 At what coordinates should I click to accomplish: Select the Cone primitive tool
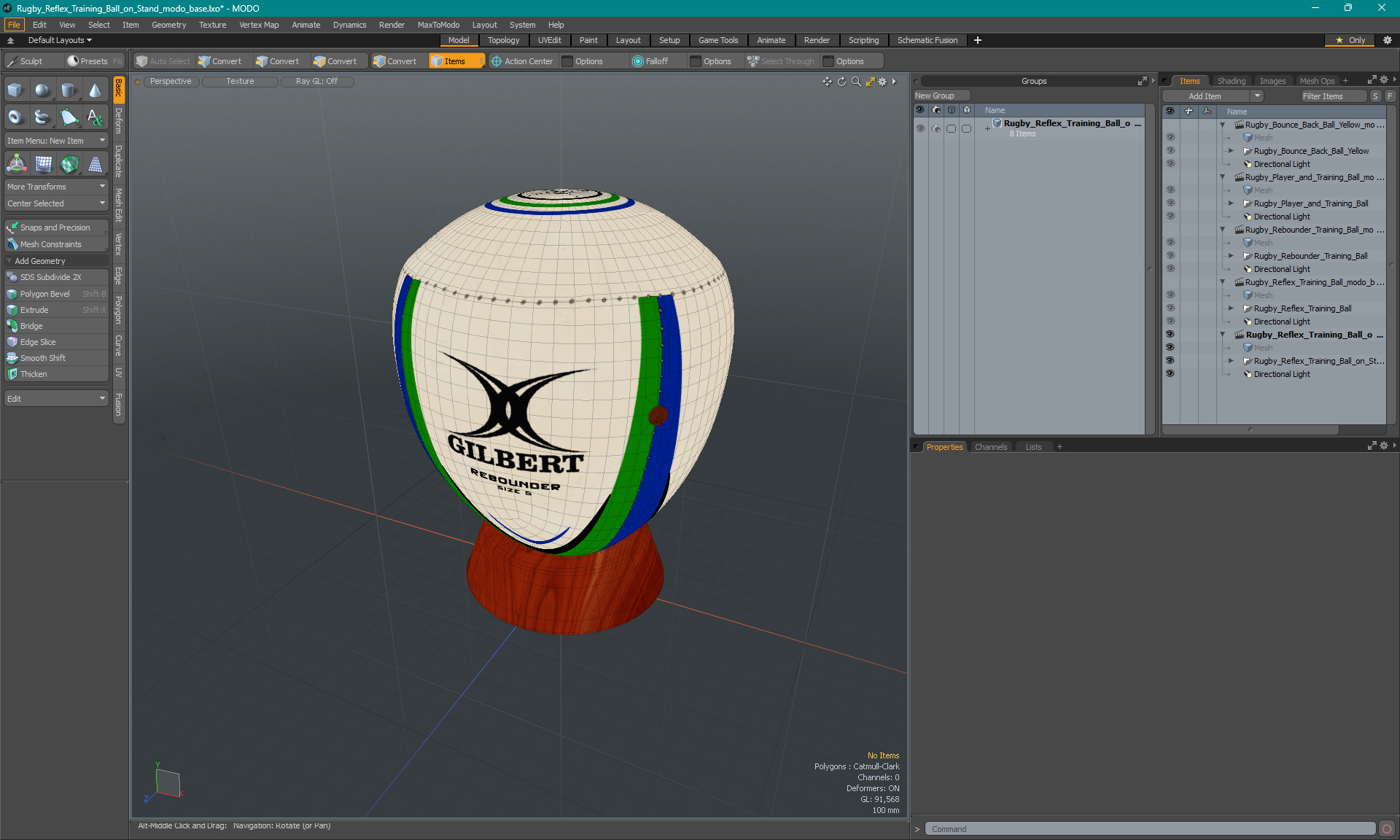[95, 90]
